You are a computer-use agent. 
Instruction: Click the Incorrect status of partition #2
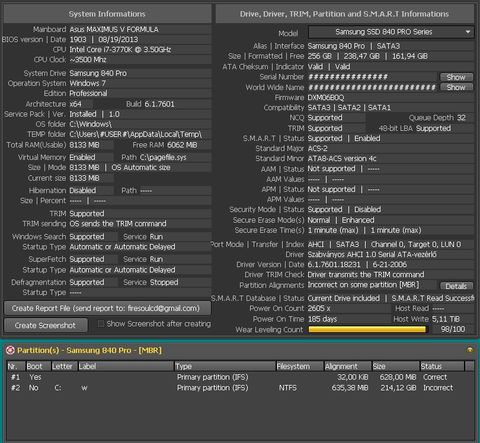tap(438, 388)
